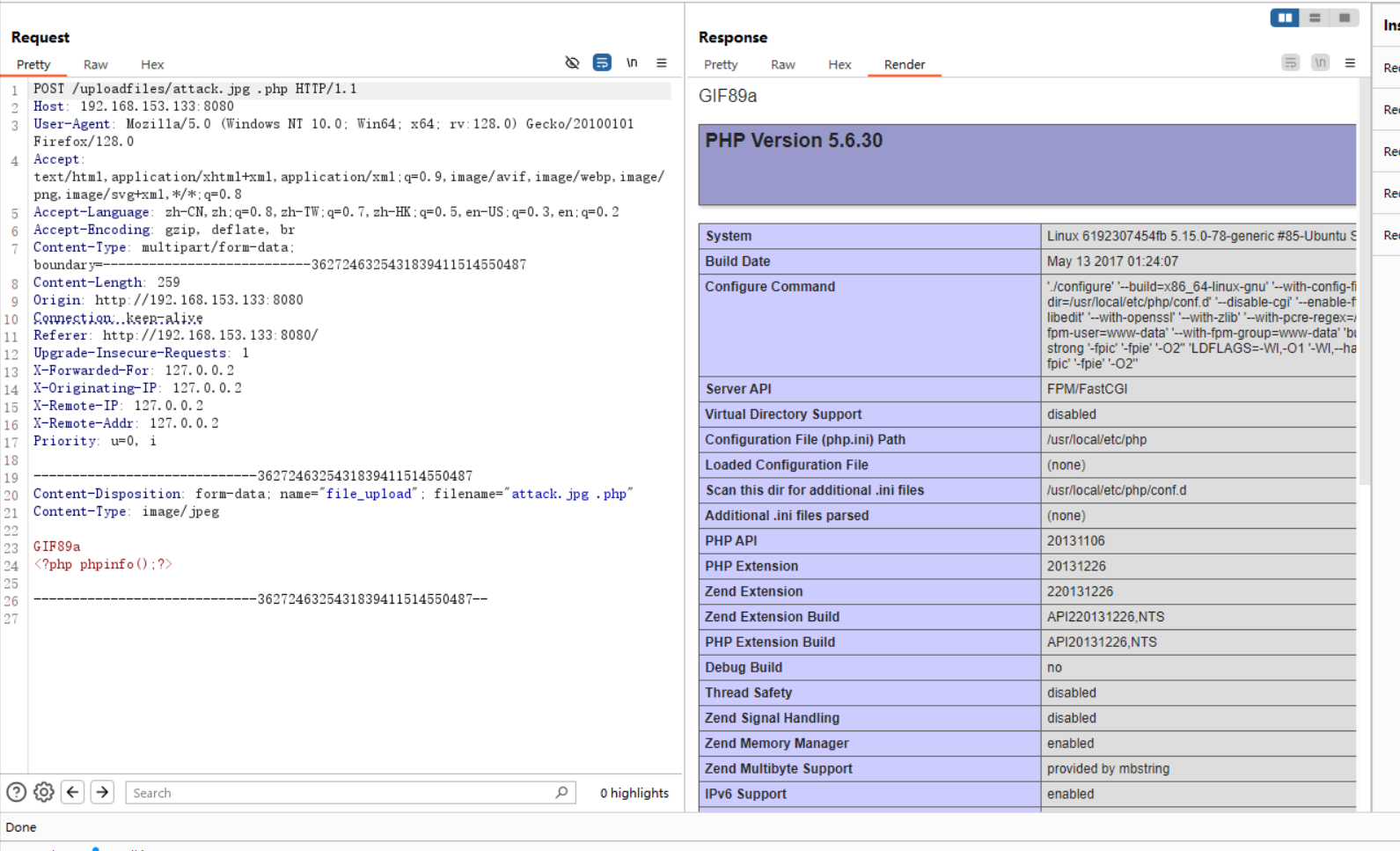Image resolution: width=1400 pixels, height=851 pixels.
Task: Click the Upgrade-Insecure-Requests header
Action: [141, 353]
